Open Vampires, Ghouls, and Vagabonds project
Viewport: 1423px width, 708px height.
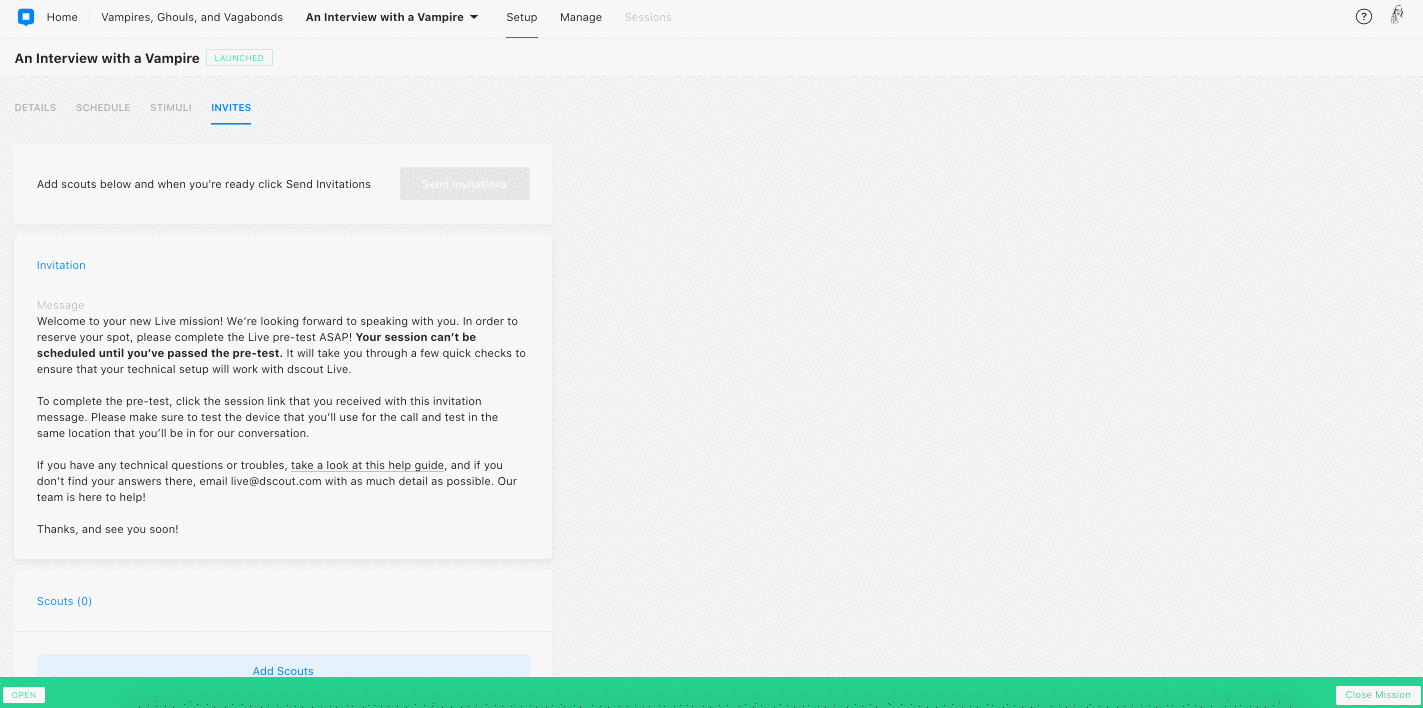tap(192, 17)
